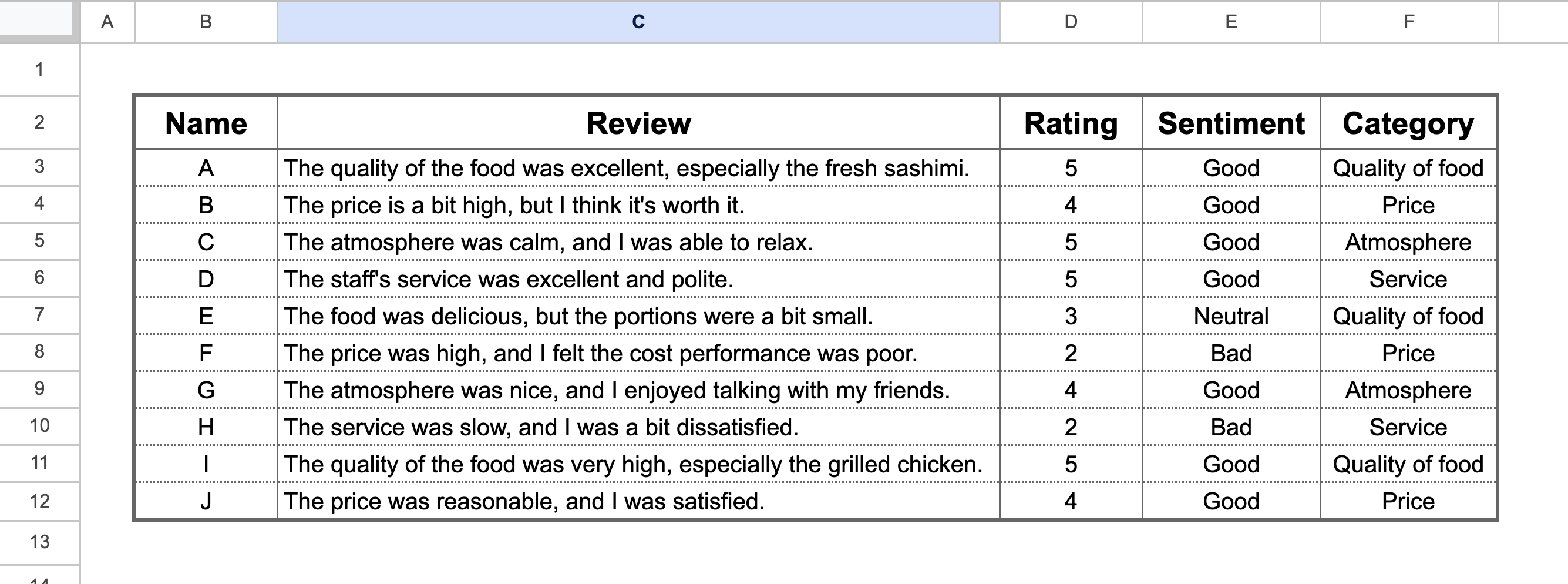Click the Rating header cell
The width and height of the screenshot is (1568, 584).
[1071, 123]
